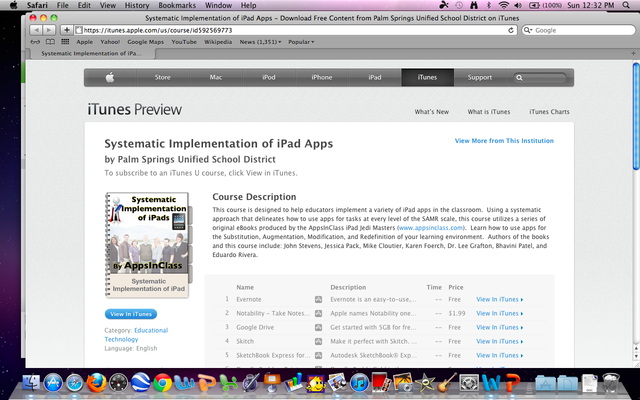Click the What's New link
The height and width of the screenshot is (400, 640).
431,111
